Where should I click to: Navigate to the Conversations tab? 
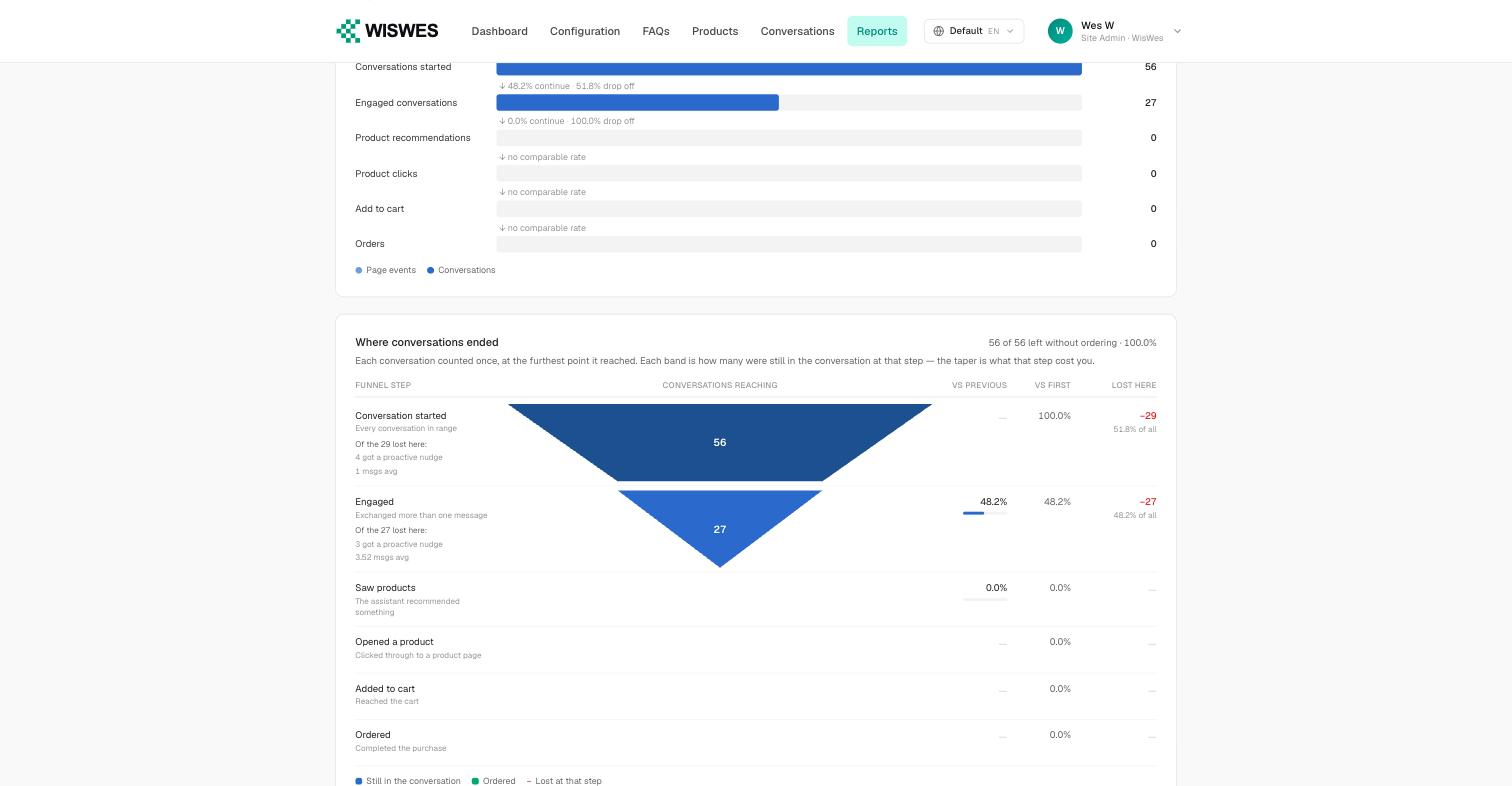pyautogui.click(x=797, y=31)
